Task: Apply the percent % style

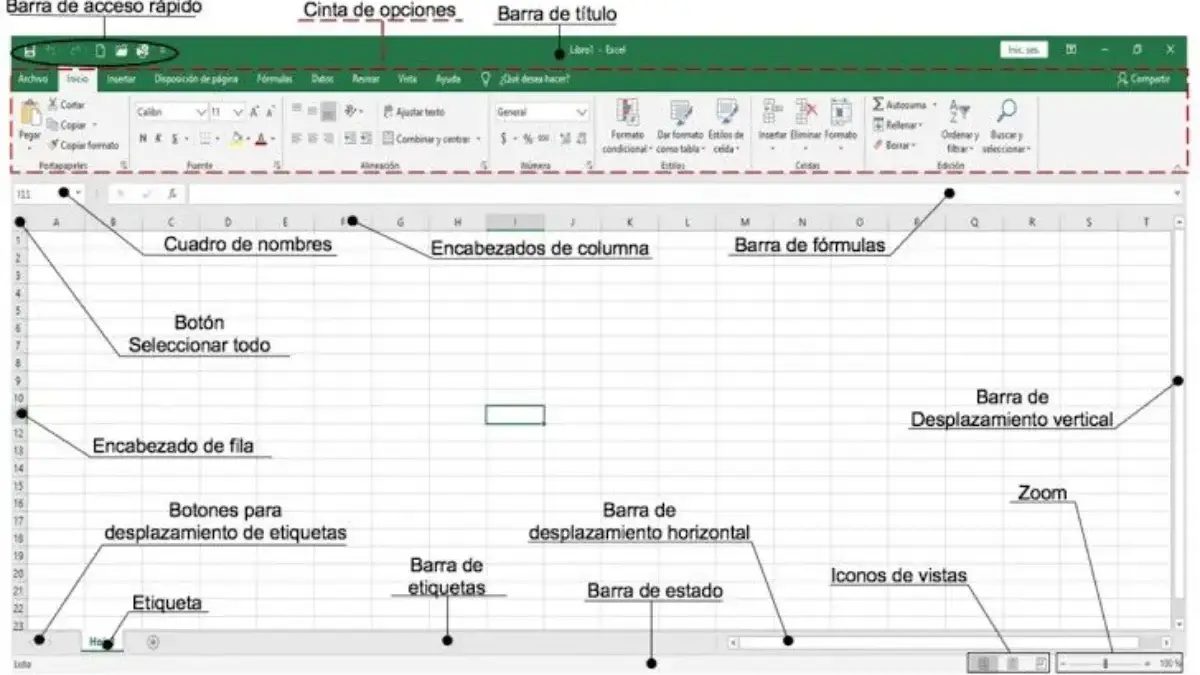Action: click(528, 139)
